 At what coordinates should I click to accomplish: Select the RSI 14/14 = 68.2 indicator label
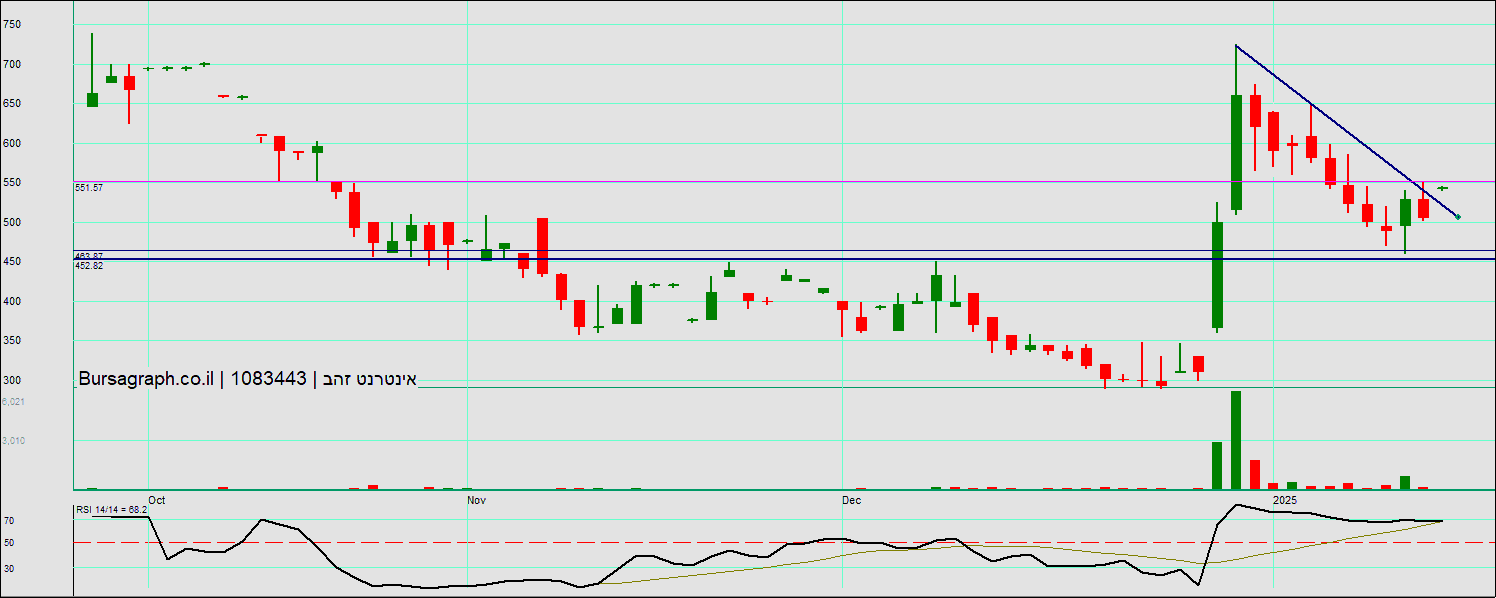click(112, 510)
